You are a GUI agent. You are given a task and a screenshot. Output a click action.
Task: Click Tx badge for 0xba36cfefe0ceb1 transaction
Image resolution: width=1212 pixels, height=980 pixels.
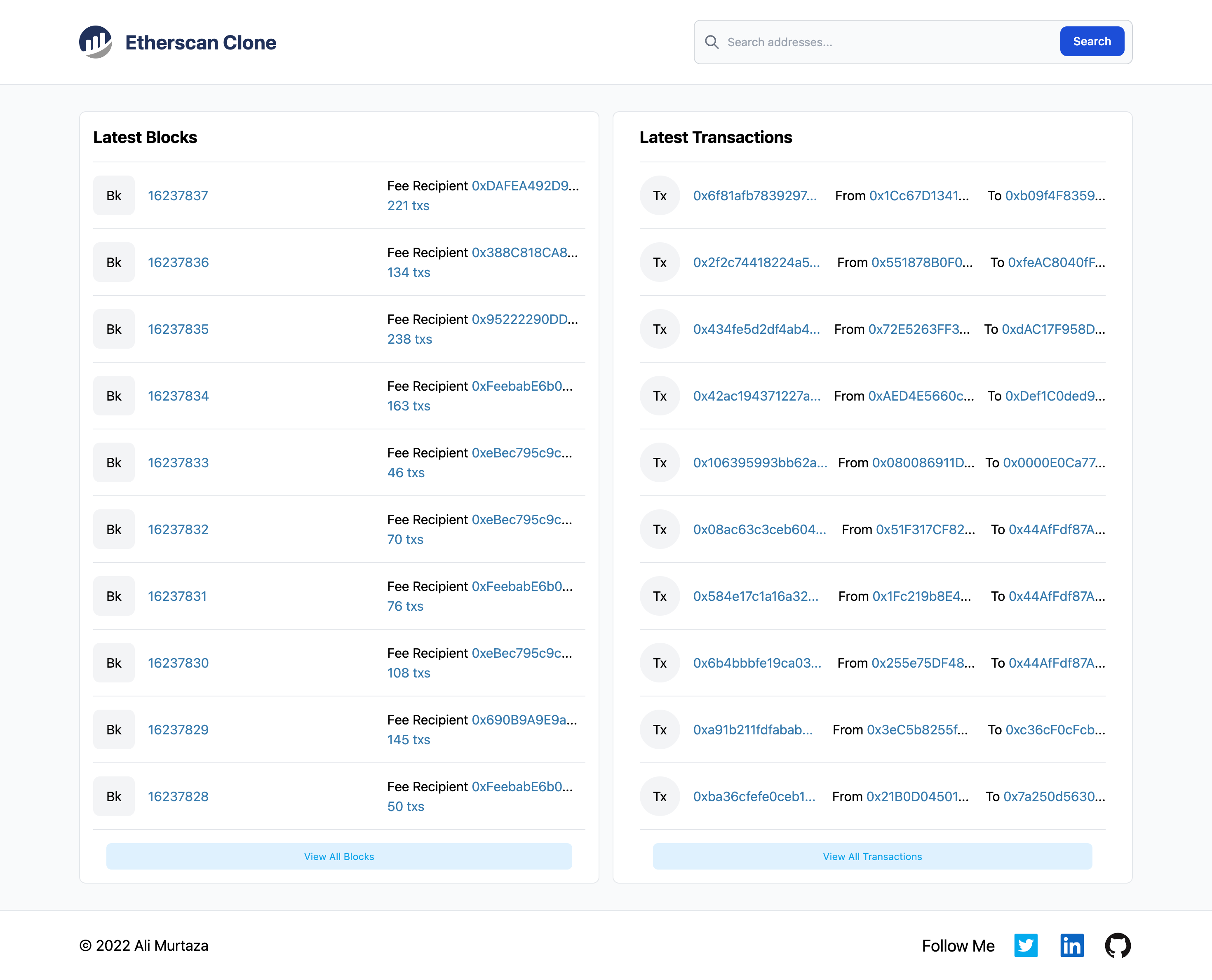660,797
